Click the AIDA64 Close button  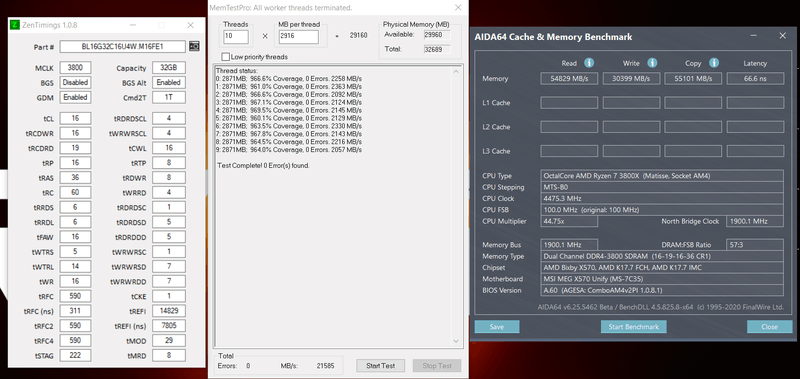pos(769,326)
